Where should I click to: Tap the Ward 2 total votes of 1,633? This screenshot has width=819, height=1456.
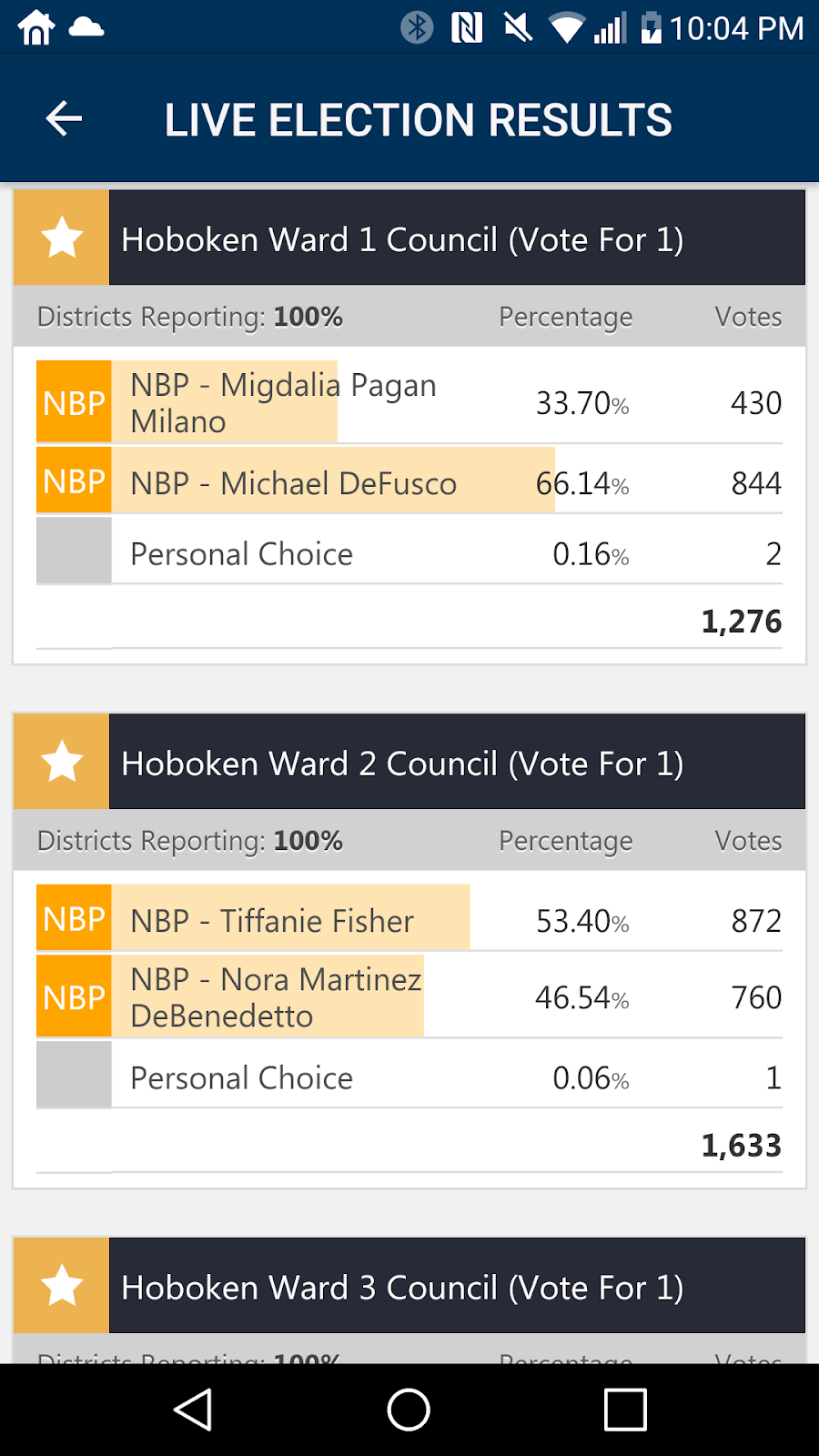[x=740, y=1145]
